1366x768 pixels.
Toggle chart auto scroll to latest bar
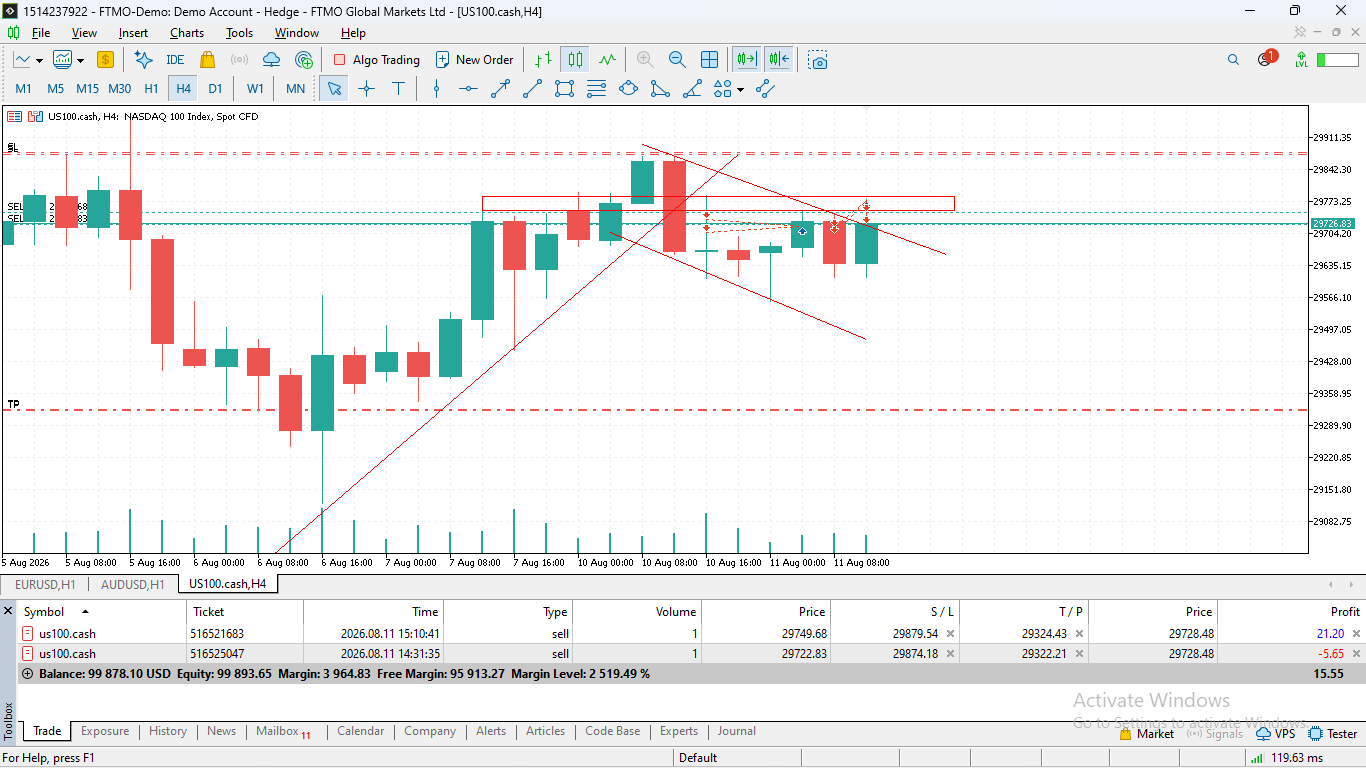(746, 59)
